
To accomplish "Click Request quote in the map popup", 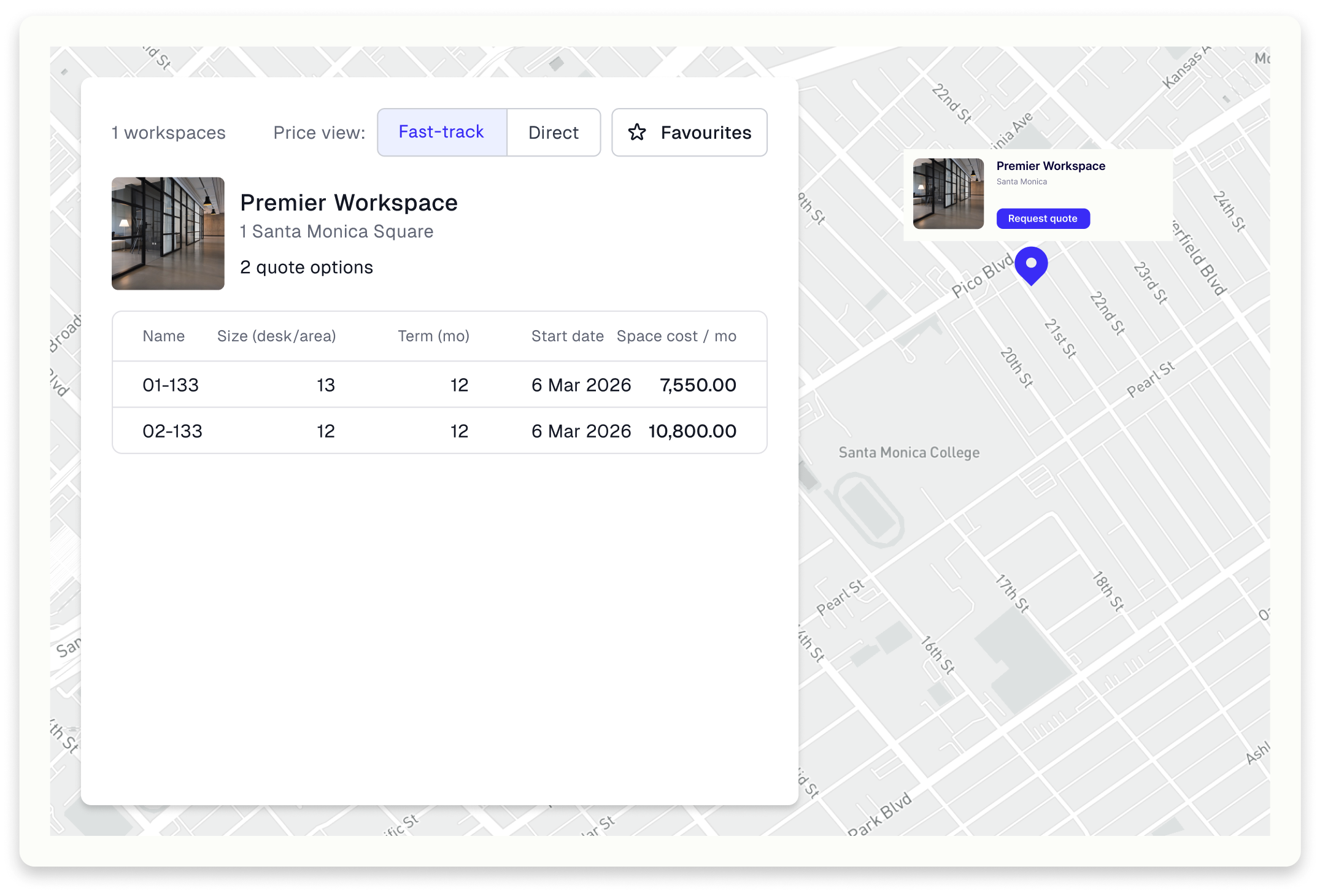I will (x=1043, y=218).
